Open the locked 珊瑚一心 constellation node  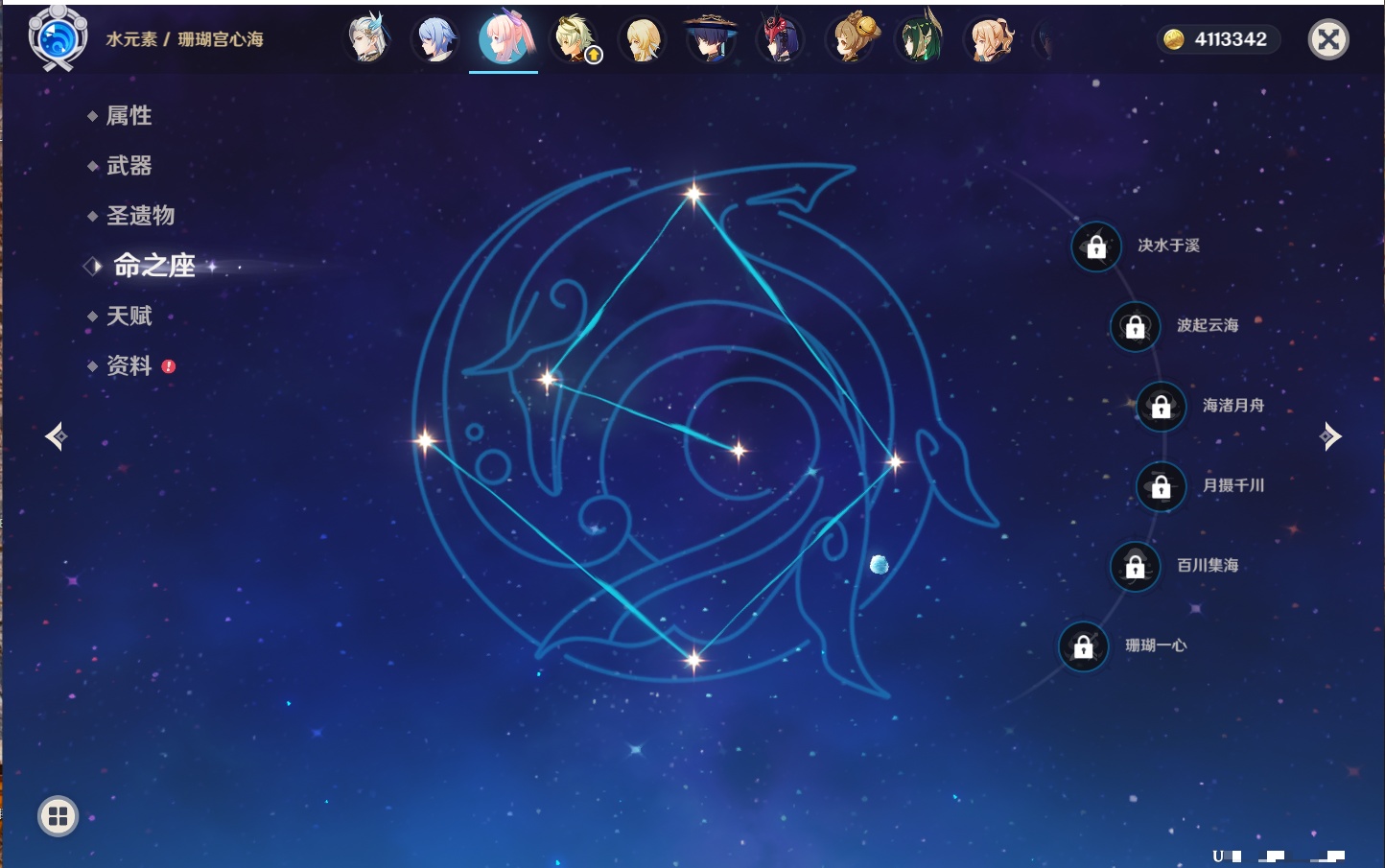pyautogui.click(x=1083, y=646)
